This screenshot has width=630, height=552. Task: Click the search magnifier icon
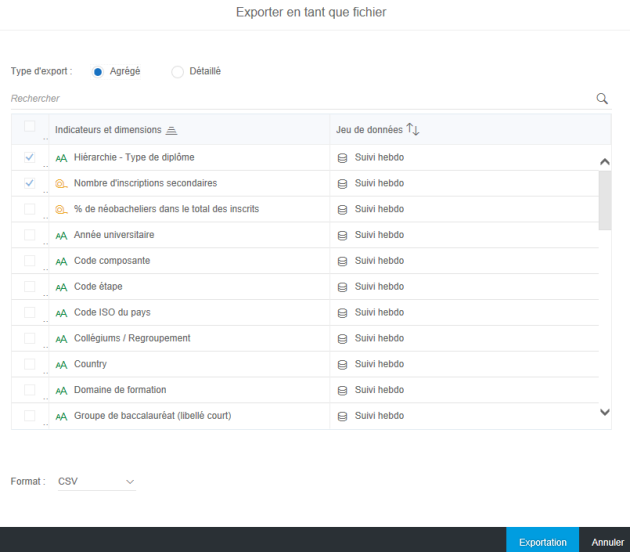601,98
